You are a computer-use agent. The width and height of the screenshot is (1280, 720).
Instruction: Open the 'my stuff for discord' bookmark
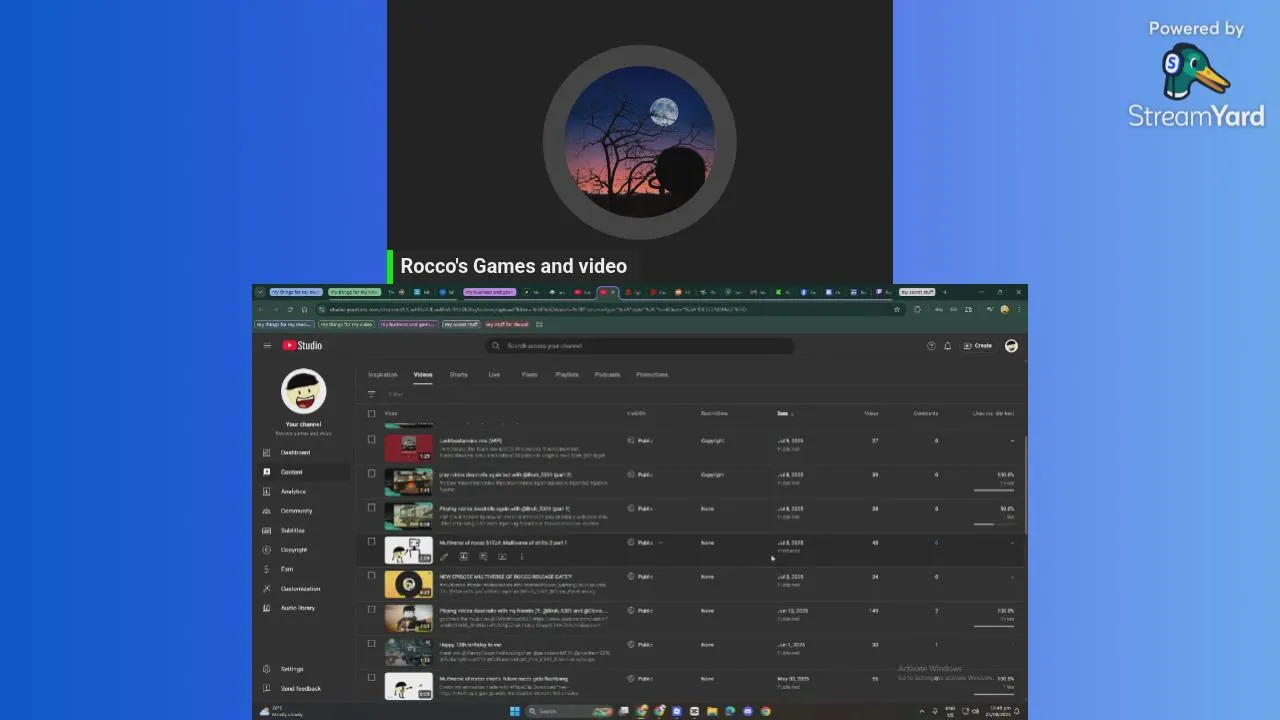(508, 324)
